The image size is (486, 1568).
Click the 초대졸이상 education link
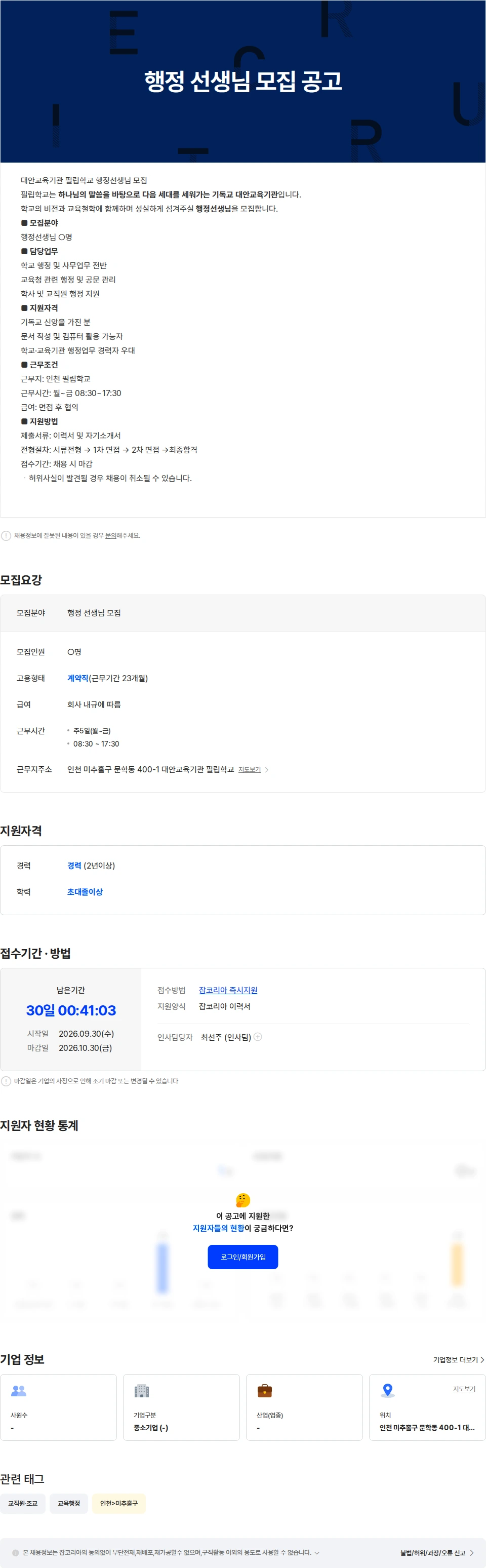tap(85, 892)
